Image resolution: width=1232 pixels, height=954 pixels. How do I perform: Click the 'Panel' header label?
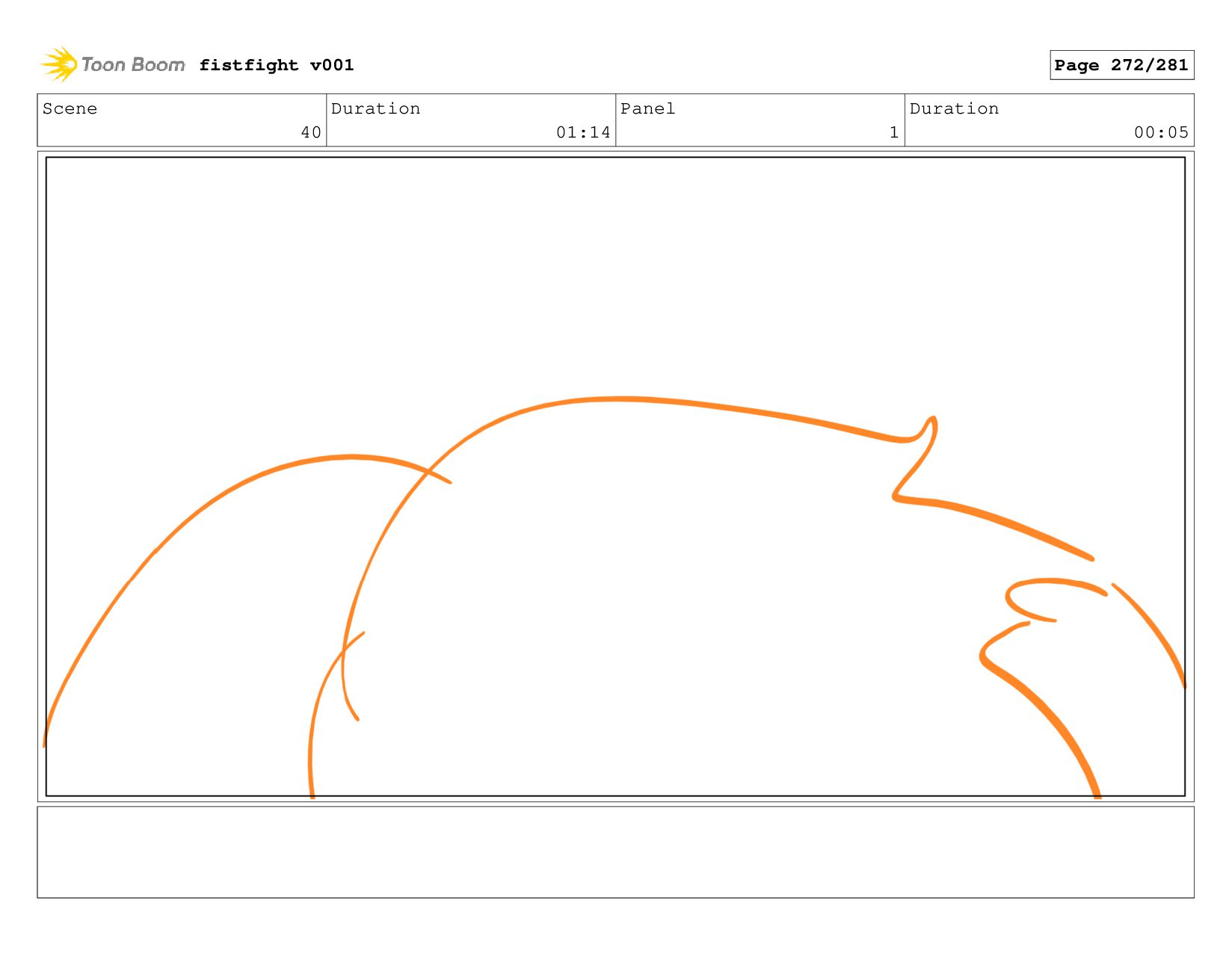(647, 108)
